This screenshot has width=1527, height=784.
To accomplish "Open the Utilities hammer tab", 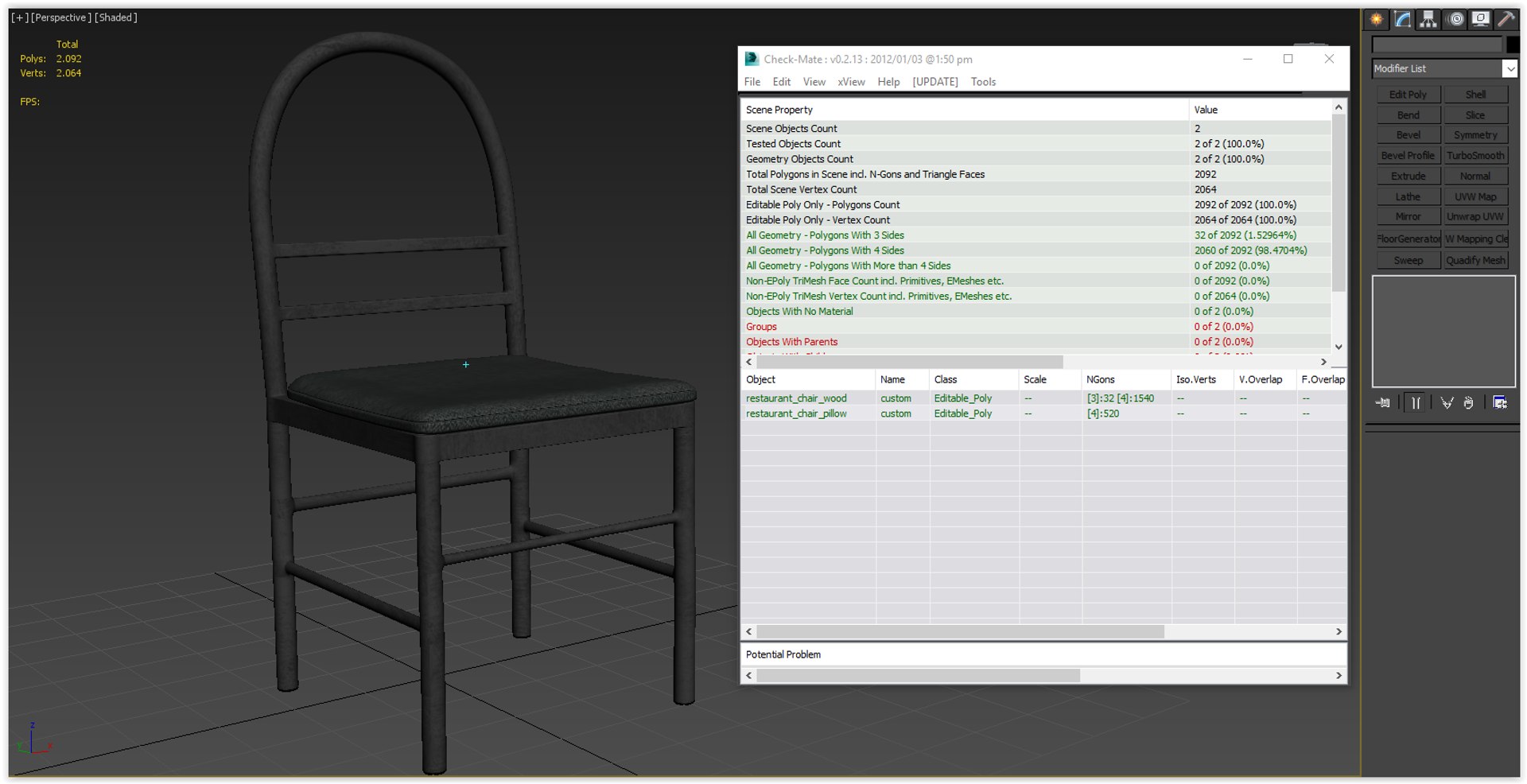I will click(1506, 20).
